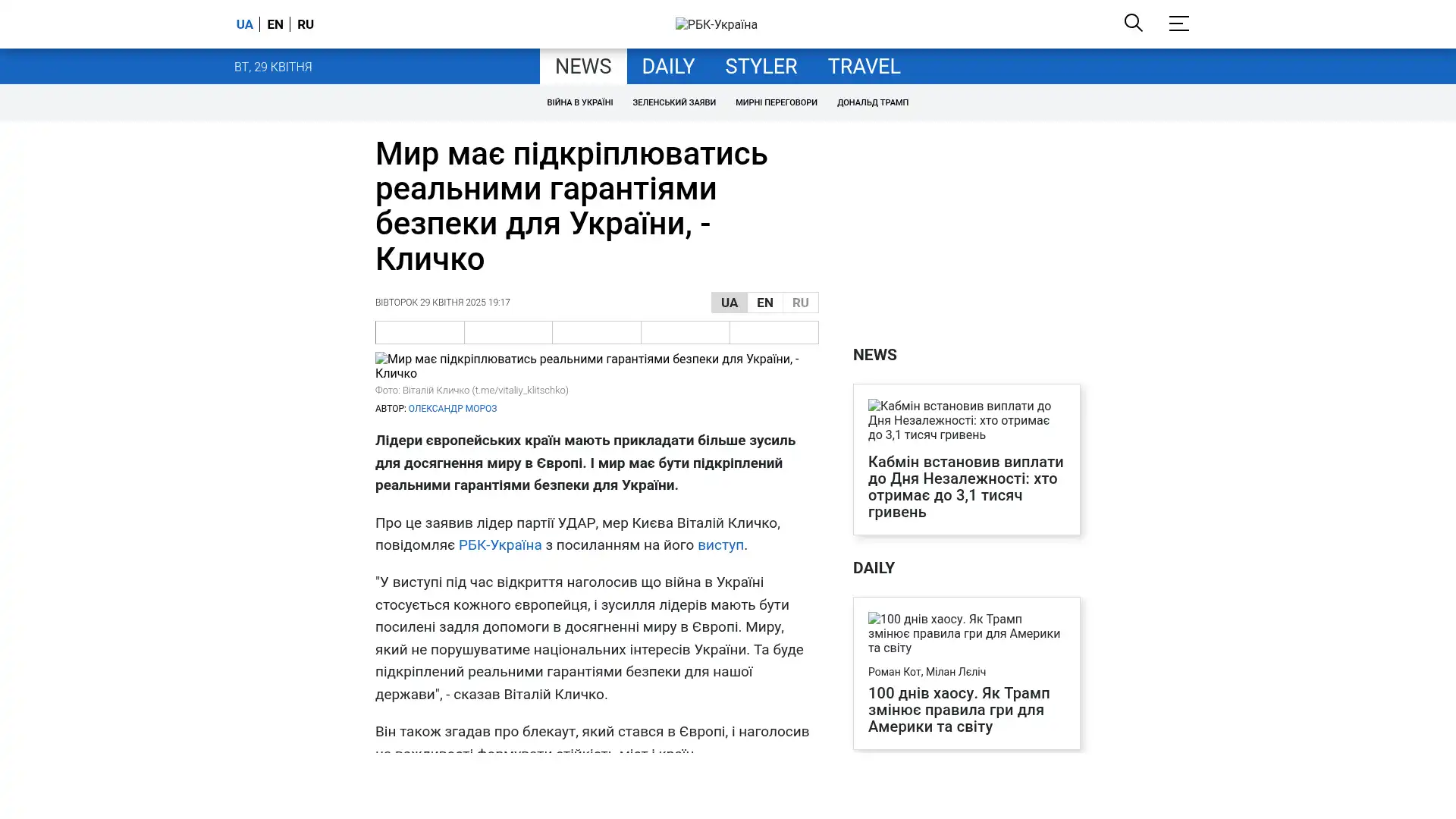This screenshot has height=819, width=1456.
Task: Select the article UA language toggle
Action: tap(729, 303)
